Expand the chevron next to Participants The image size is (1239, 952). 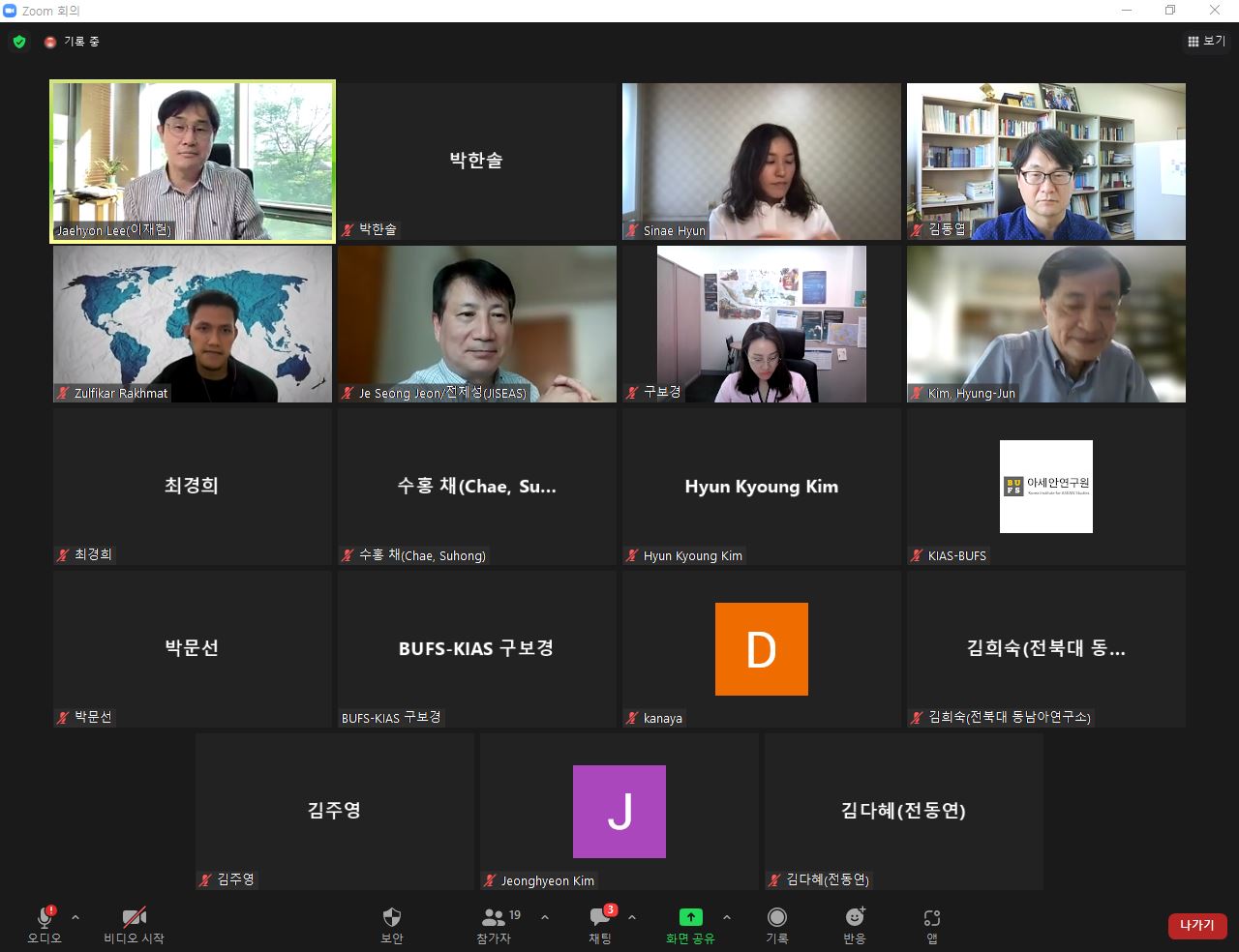pos(545,917)
